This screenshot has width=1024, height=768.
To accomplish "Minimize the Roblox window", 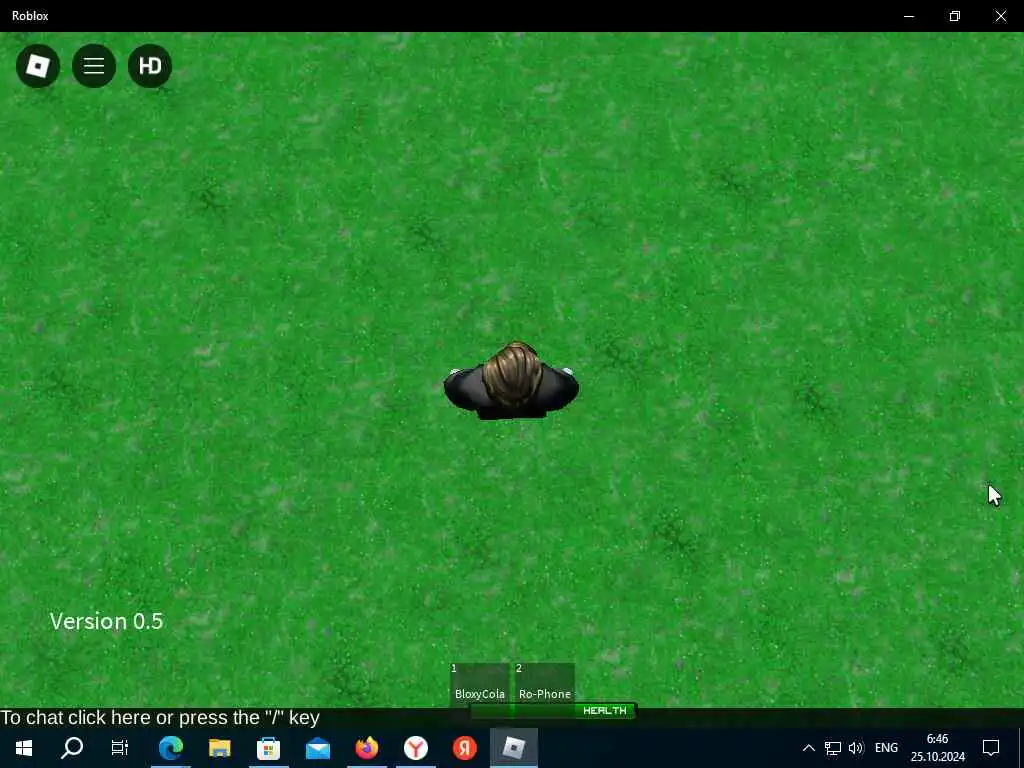I will click(909, 16).
